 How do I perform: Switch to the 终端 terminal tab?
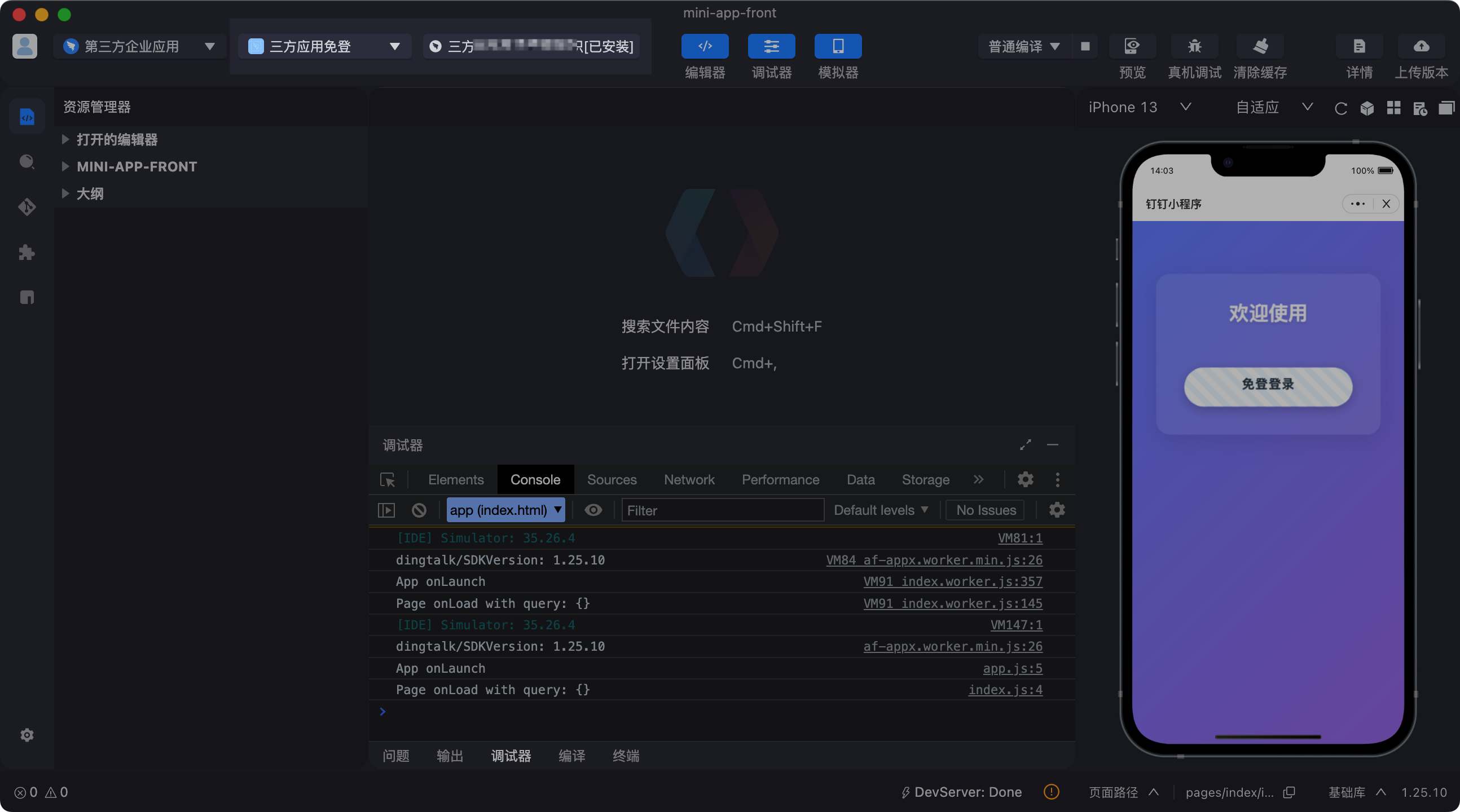coord(626,756)
